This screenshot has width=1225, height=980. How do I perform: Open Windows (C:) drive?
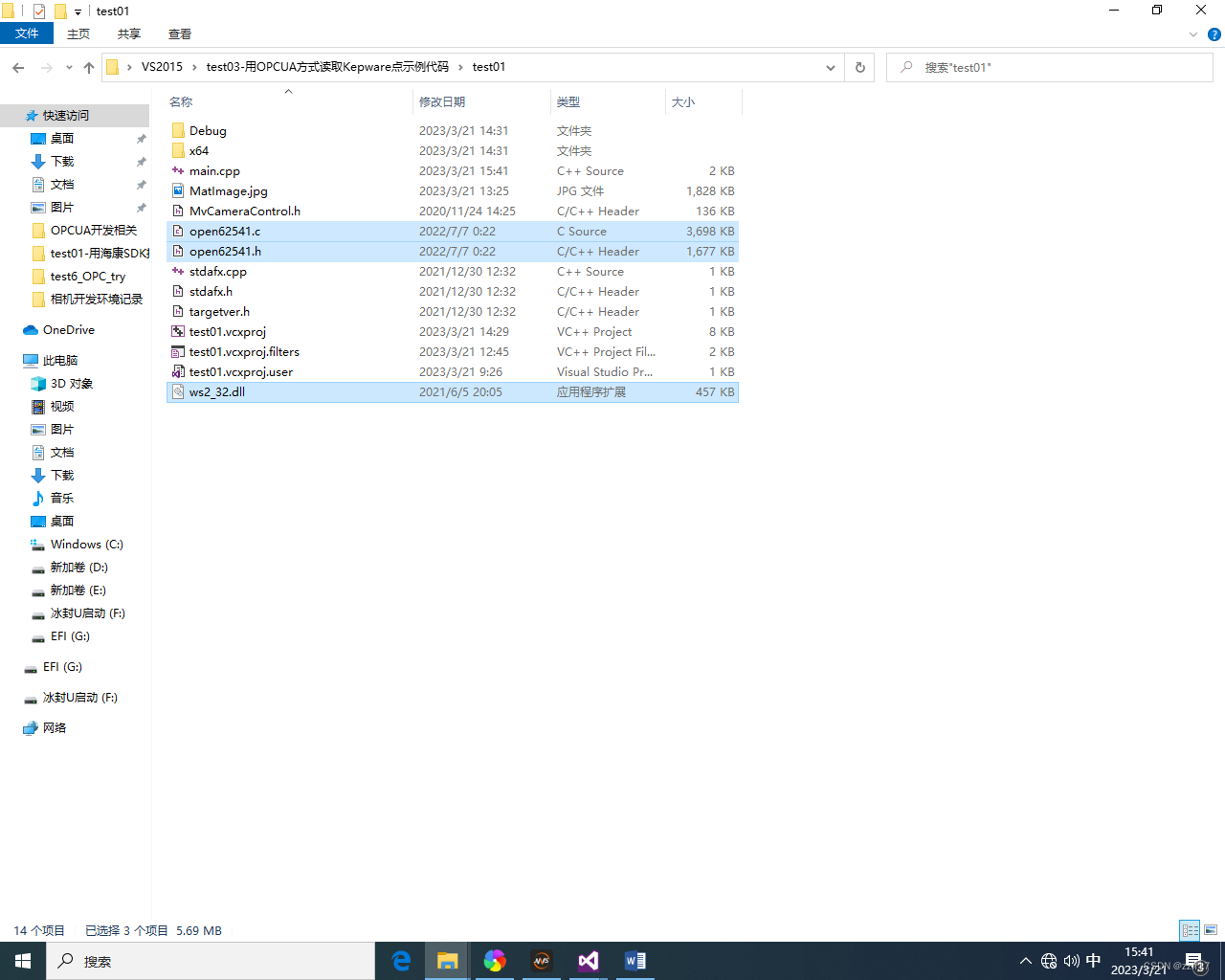coord(86,545)
